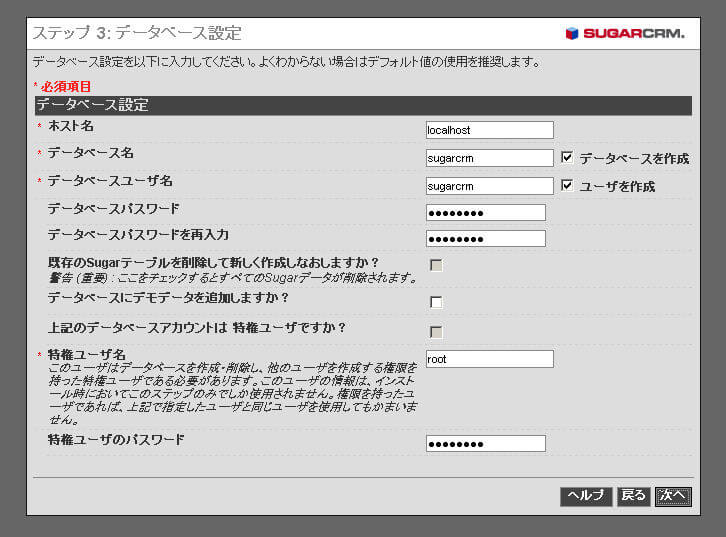Image resolution: width=726 pixels, height=537 pixels.
Task: Check the add demo data checkbox
Action: click(436, 302)
